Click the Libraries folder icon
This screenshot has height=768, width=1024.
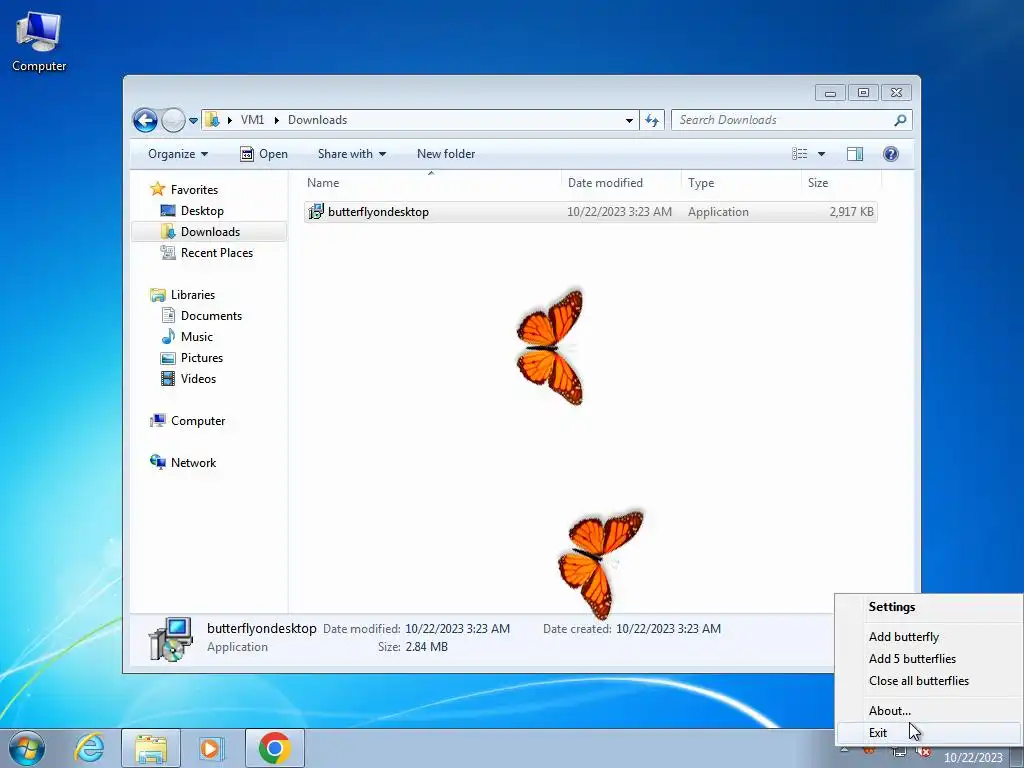pyautogui.click(x=157, y=295)
